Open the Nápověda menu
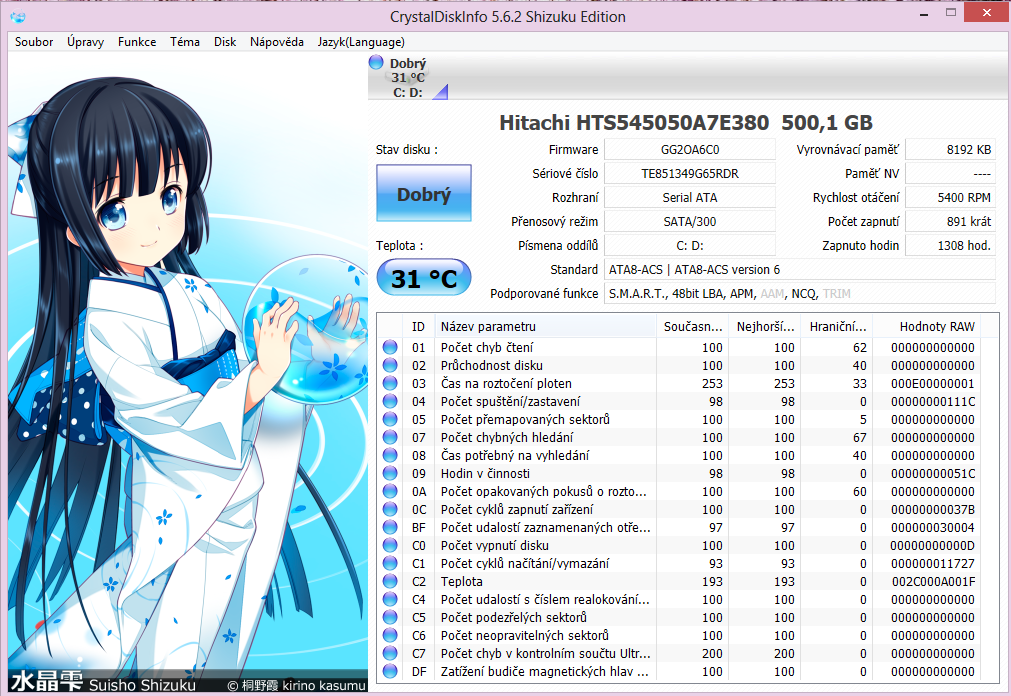This screenshot has width=1011, height=696. coord(277,42)
